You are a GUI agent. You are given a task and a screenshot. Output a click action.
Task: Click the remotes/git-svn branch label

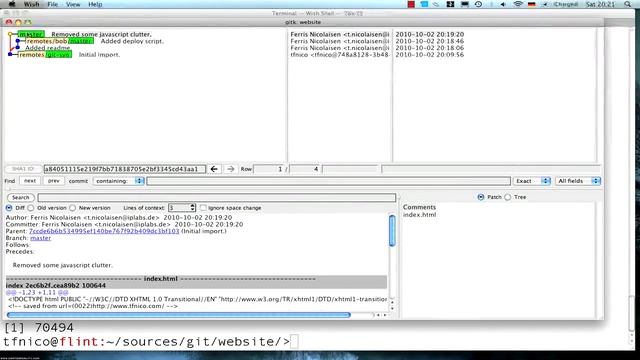[x=45, y=55]
